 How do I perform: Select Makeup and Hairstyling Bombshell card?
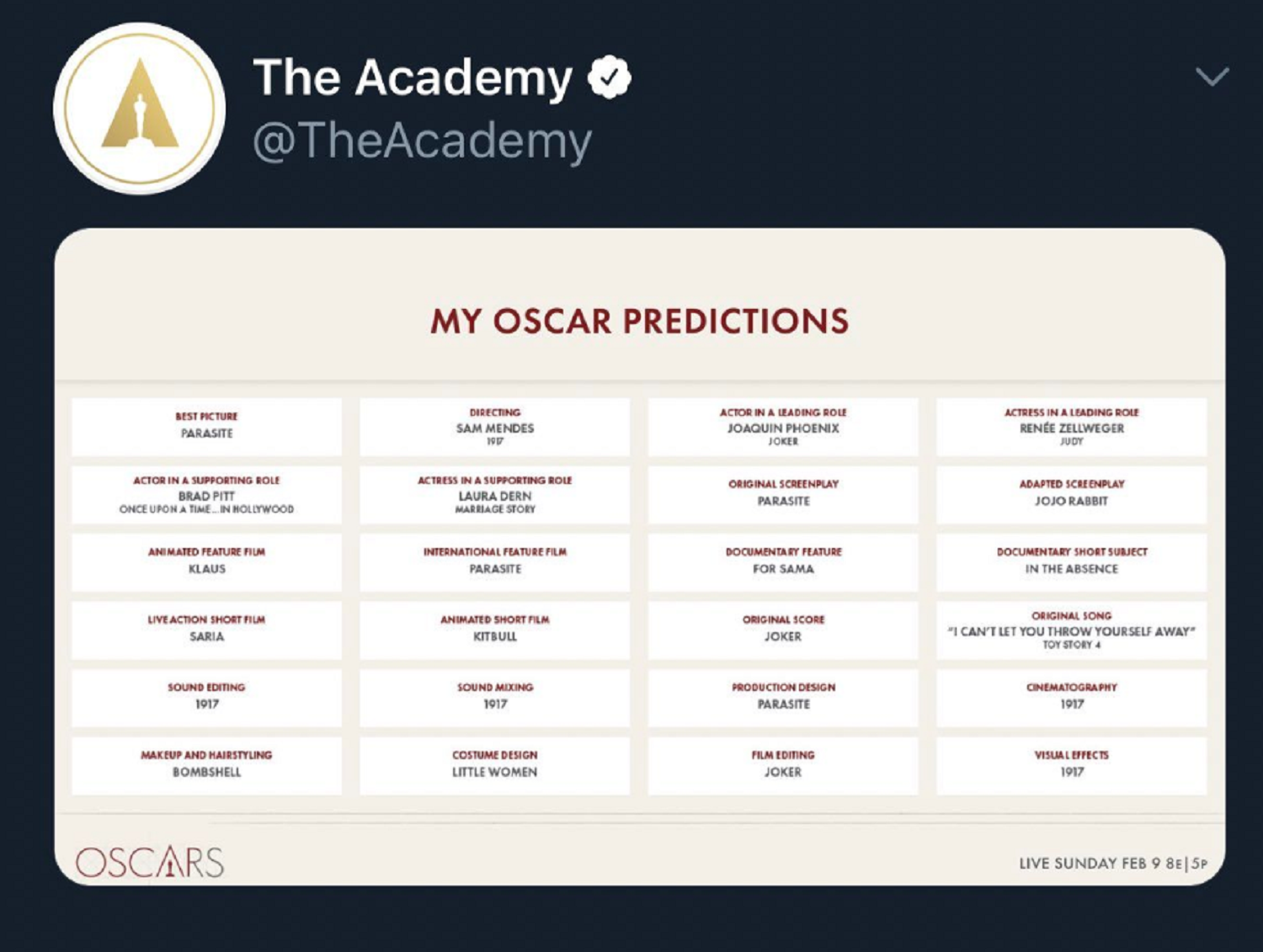click(206, 765)
